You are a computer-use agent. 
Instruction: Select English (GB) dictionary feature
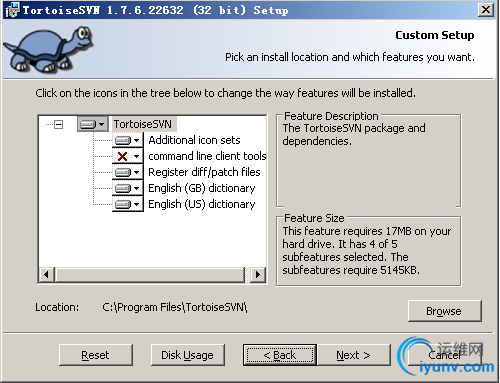click(202, 188)
